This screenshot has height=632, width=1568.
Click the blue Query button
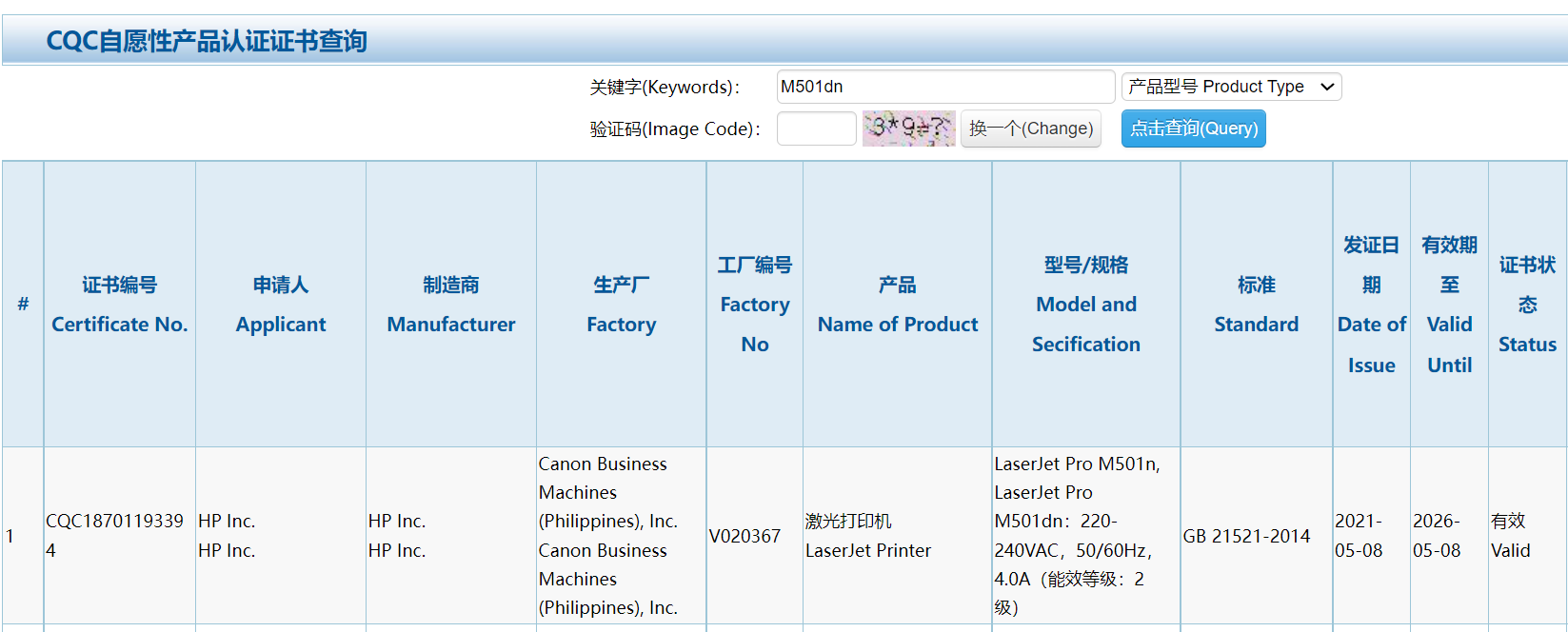(x=1193, y=128)
